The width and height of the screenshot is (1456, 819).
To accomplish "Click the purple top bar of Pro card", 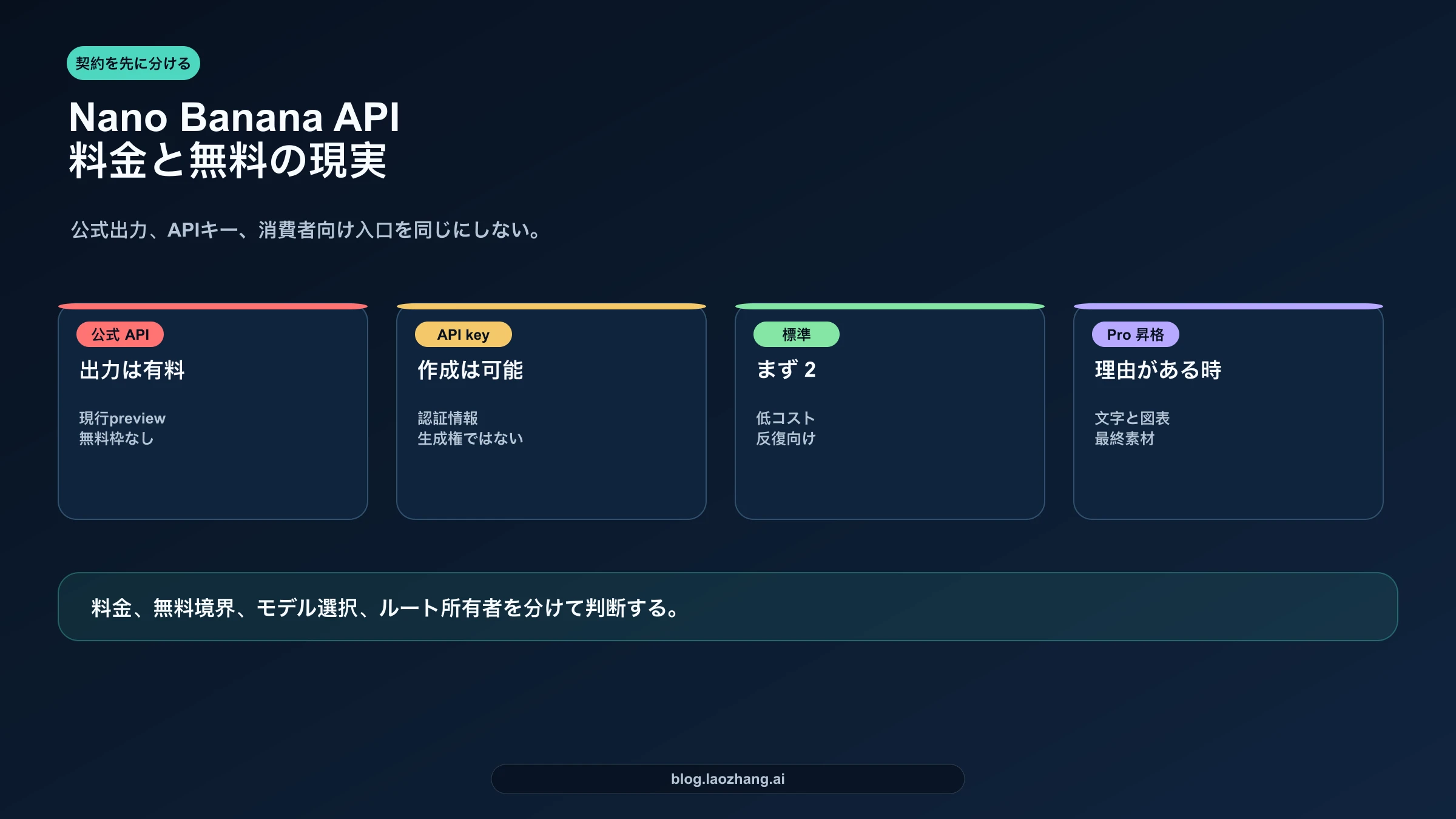I will 1228,306.
